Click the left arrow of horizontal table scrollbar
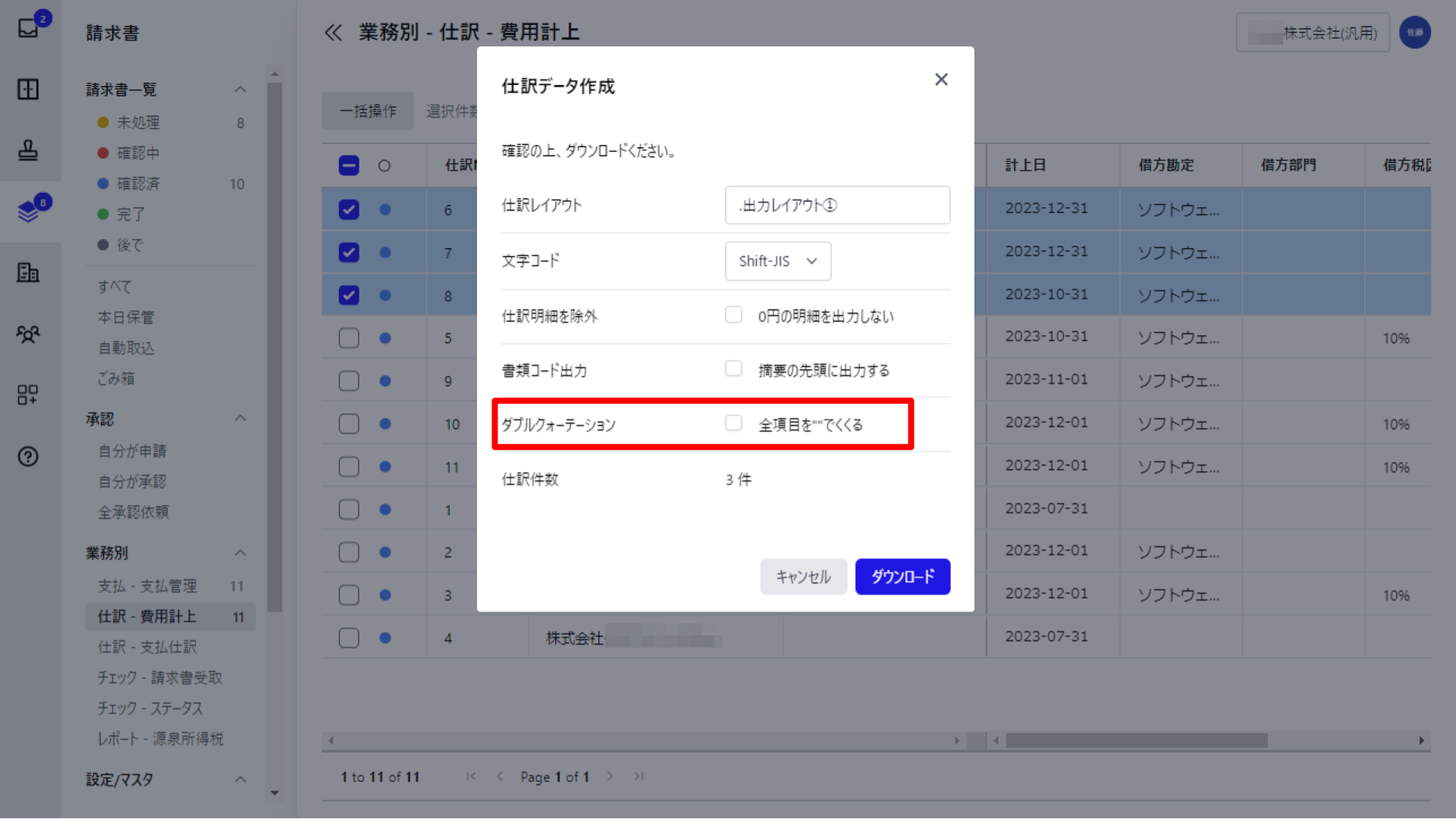The image size is (1456, 819). pos(331,740)
